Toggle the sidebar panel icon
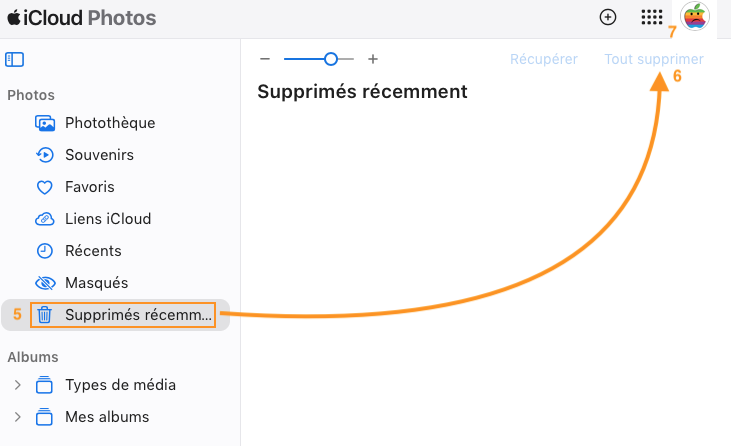 pos(14,60)
